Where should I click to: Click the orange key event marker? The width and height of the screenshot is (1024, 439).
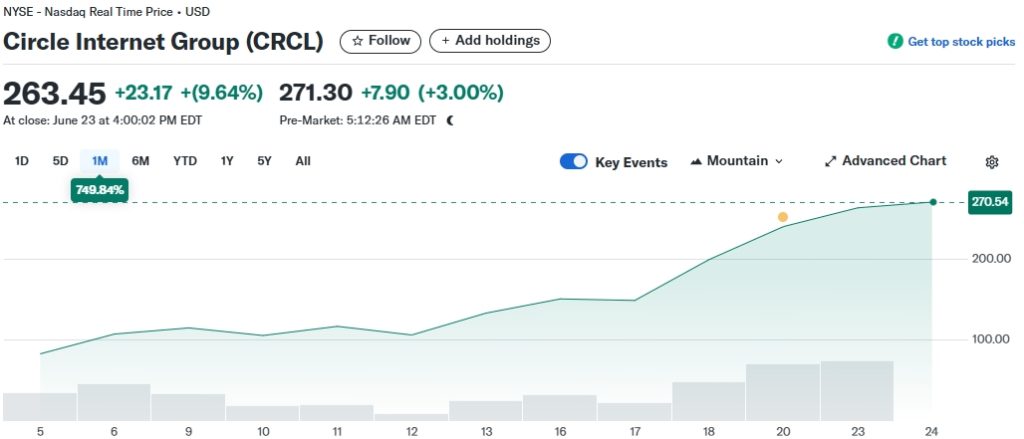tap(783, 217)
